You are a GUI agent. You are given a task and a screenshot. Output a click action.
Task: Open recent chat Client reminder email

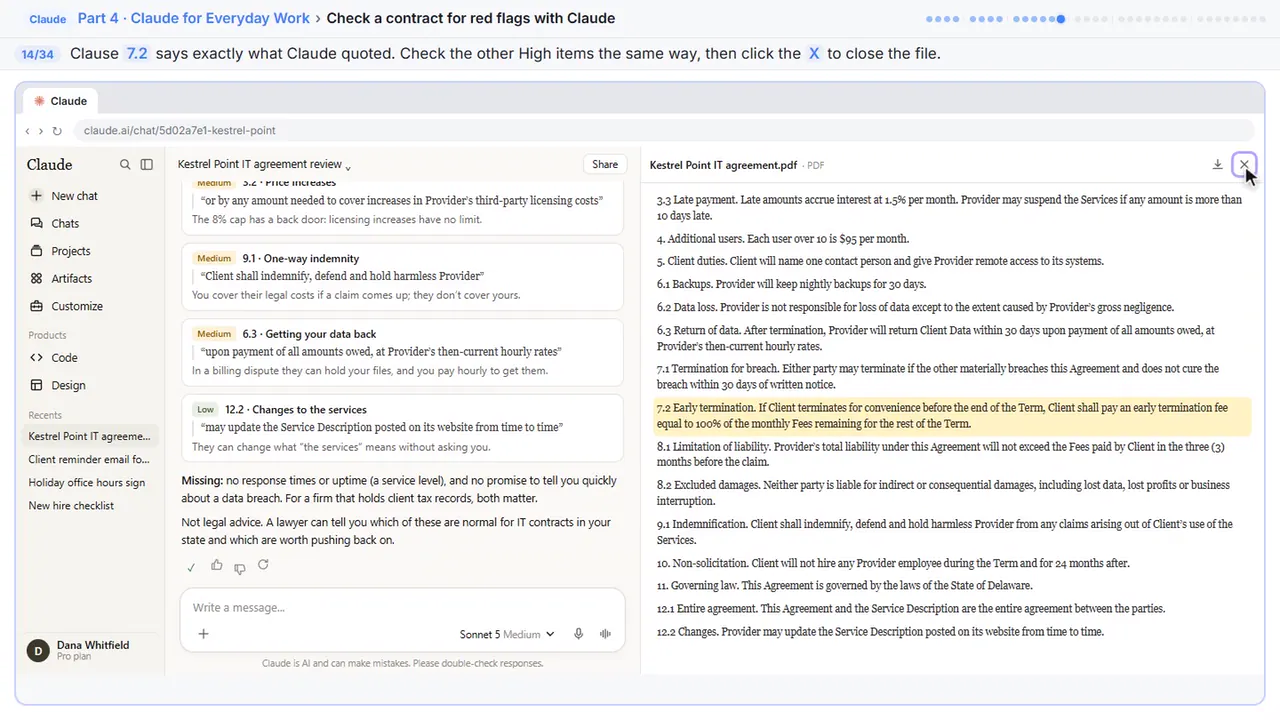(89, 460)
